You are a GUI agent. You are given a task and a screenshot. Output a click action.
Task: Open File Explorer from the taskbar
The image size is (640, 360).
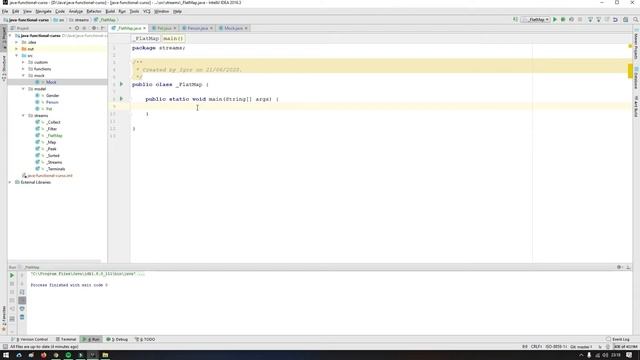(x=105, y=355)
